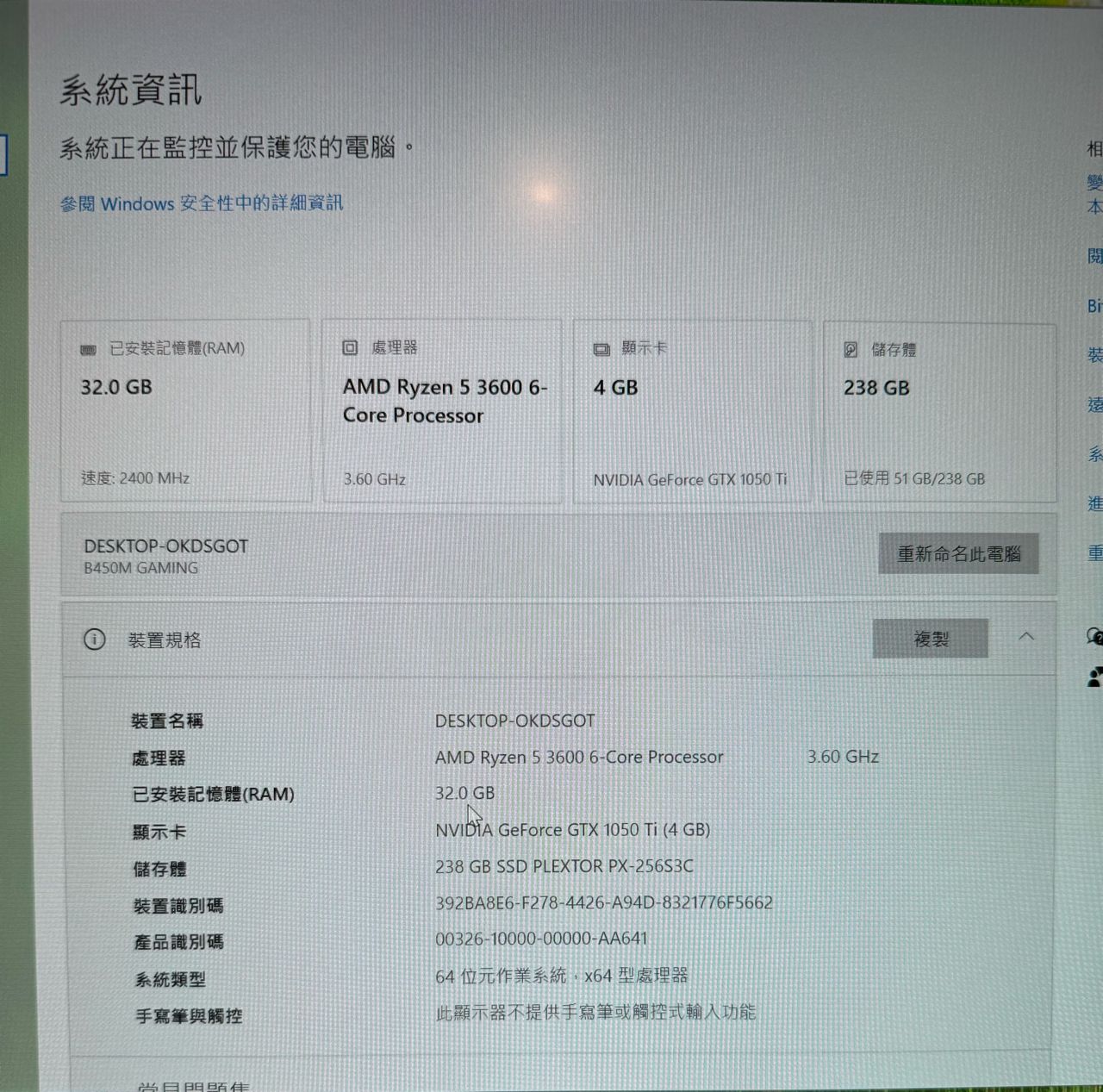Click the 裝置識別碼 value text
This screenshot has height=1092, width=1103.
coord(603,902)
